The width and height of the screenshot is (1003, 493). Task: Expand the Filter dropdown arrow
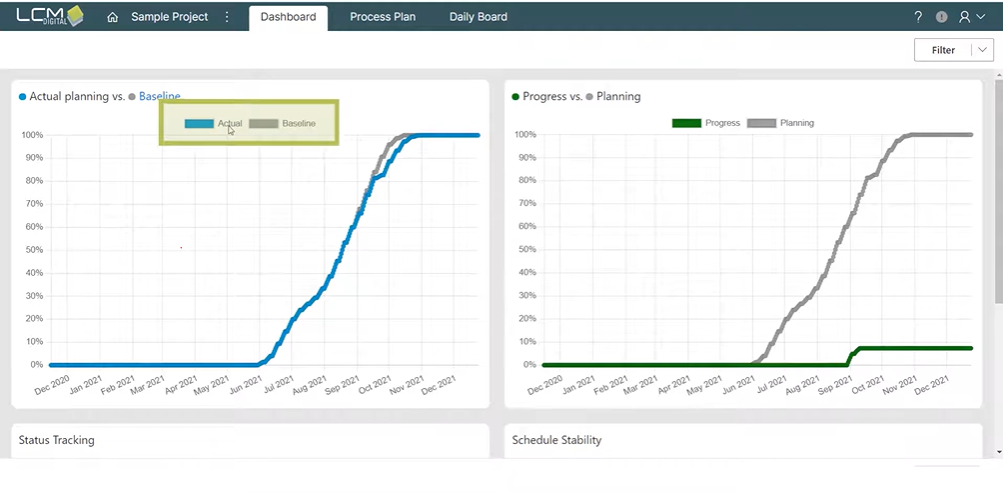coord(982,50)
